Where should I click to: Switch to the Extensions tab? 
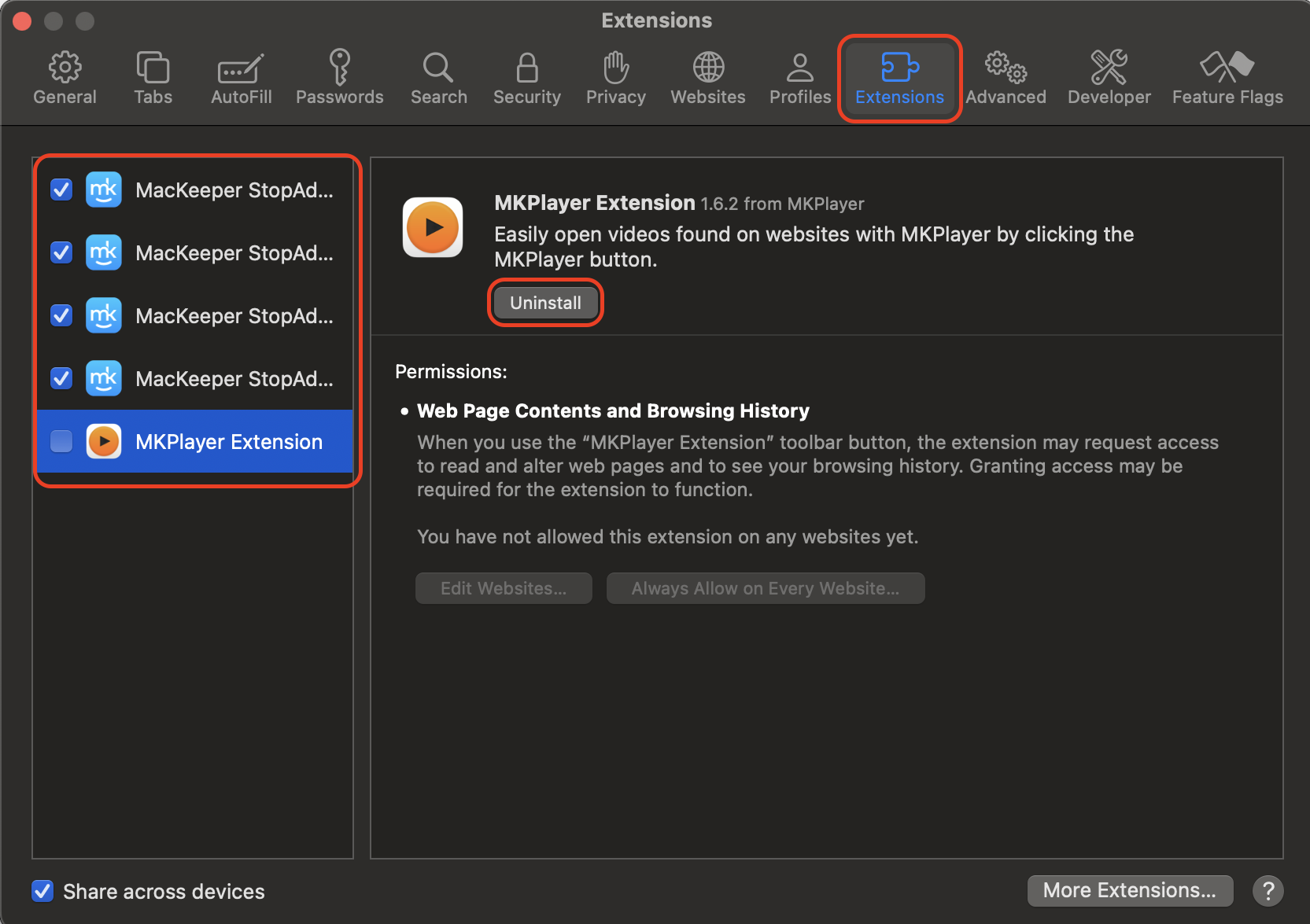click(x=899, y=76)
